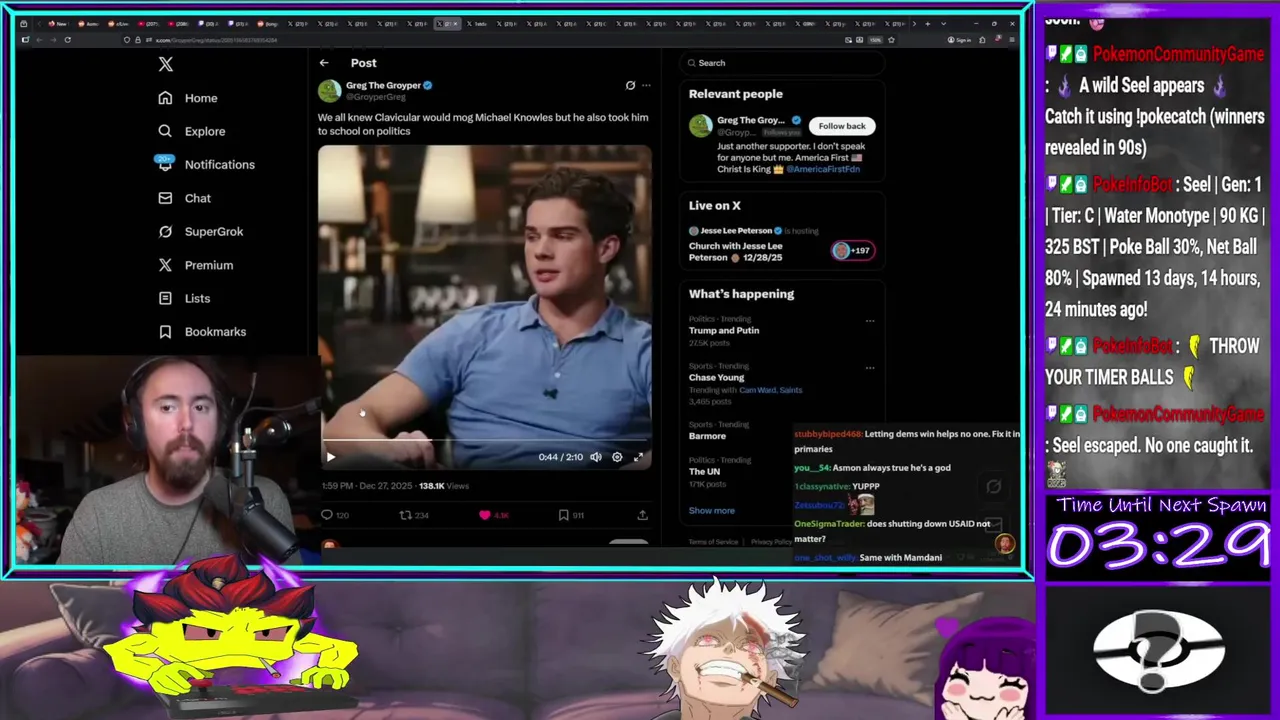This screenshot has height=720, width=1280.
Task: Click the +197 listeners badge
Action: coord(853,250)
